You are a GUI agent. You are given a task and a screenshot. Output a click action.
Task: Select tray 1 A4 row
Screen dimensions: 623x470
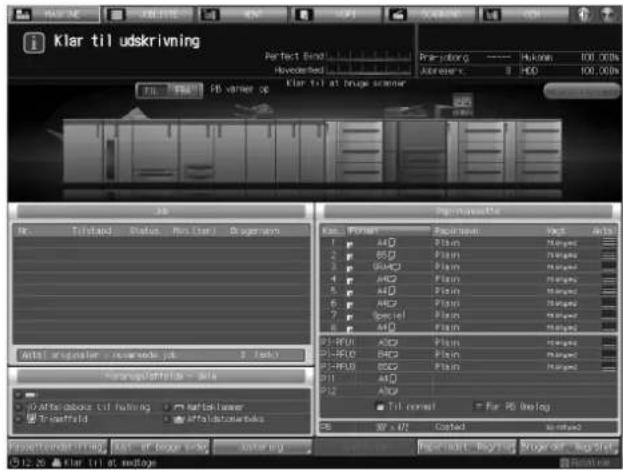[468, 243]
